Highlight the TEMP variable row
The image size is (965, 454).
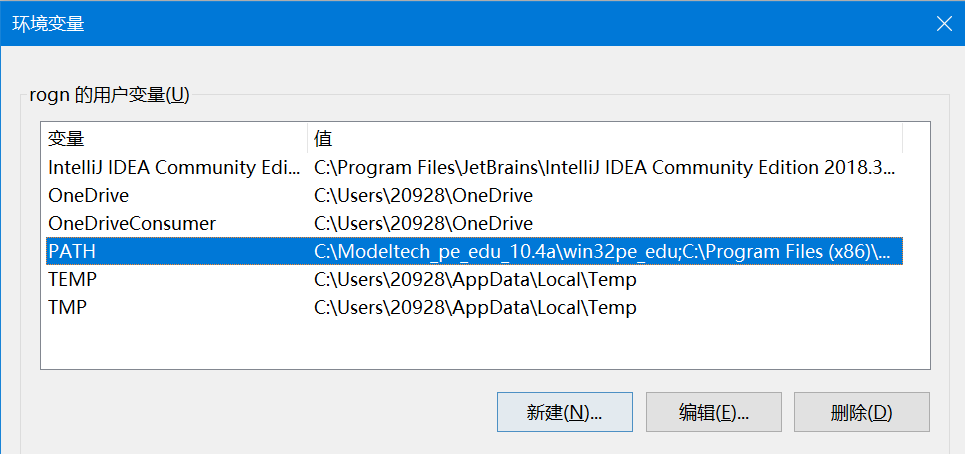[73, 279]
